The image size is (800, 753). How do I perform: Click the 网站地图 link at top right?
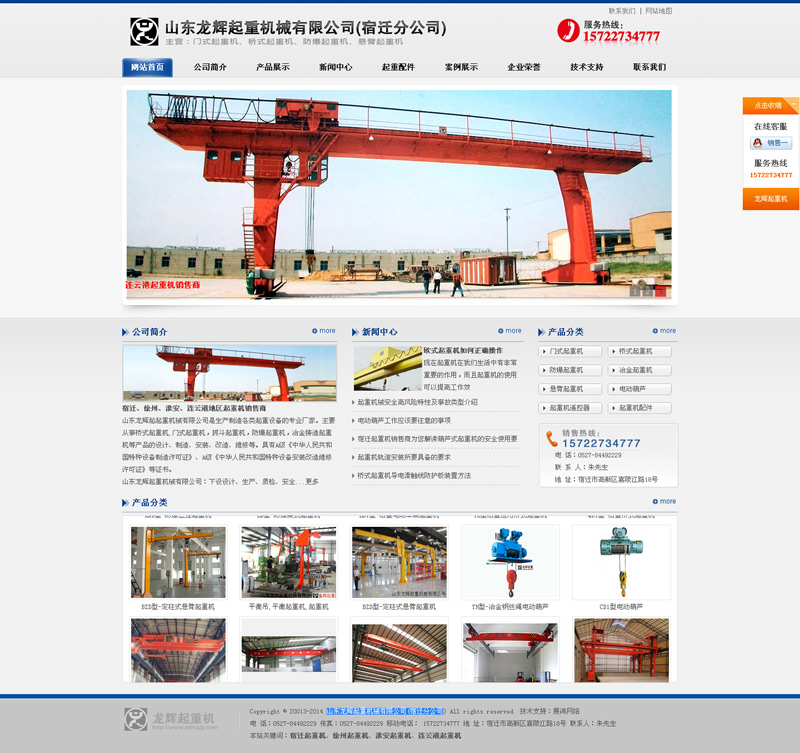[658, 10]
